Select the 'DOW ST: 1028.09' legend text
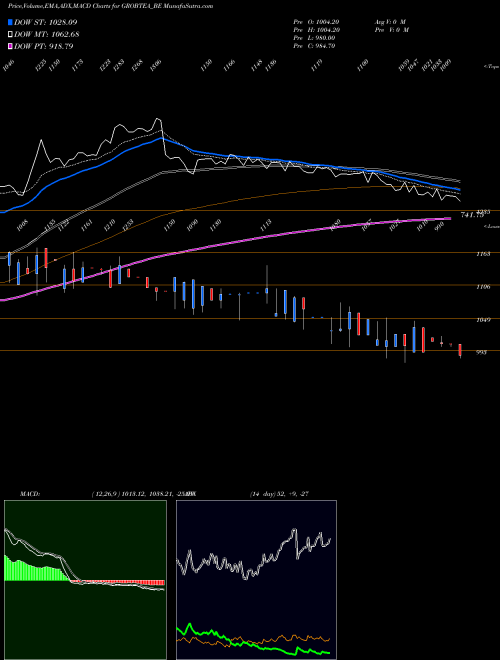The image size is (500, 660). 45,22
